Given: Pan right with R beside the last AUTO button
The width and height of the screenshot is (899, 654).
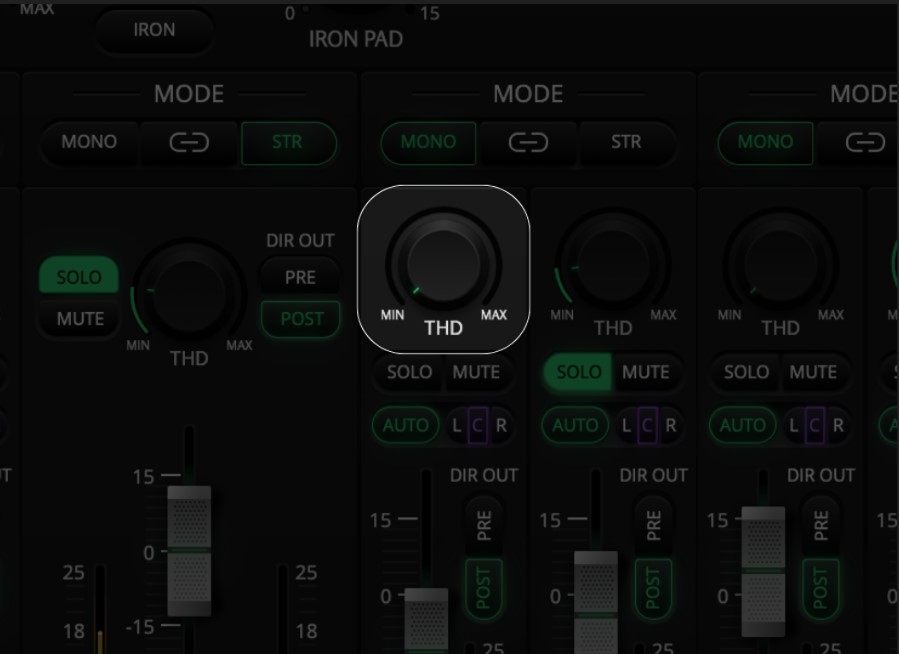Looking at the screenshot, I should pos(838,425).
